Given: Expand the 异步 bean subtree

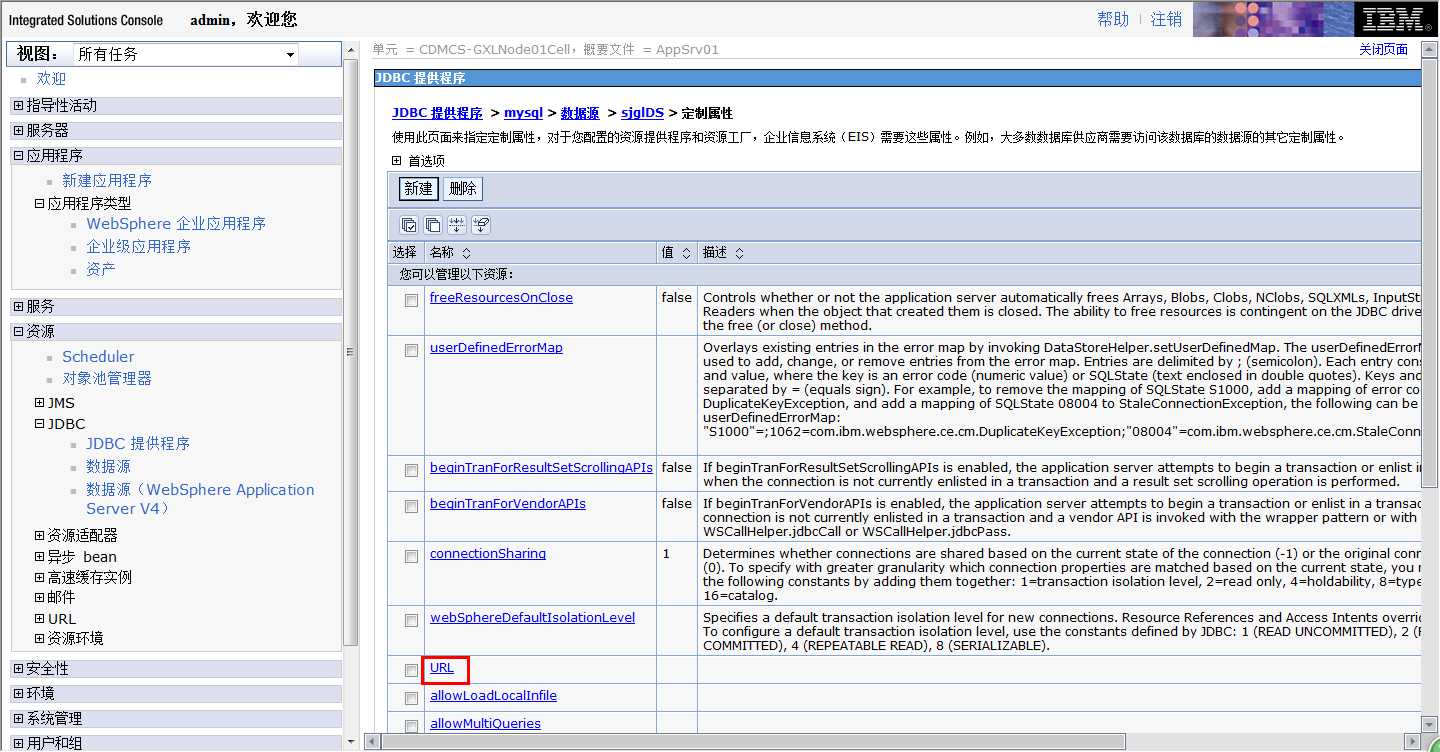Looking at the screenshot, I should tap(40, 556).
